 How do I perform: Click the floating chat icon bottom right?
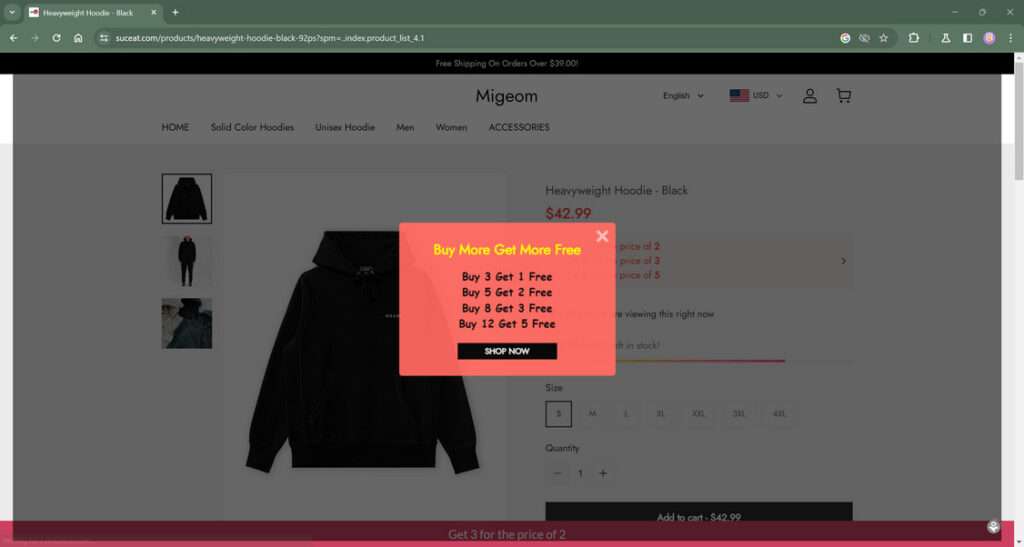tap(993, 527)
